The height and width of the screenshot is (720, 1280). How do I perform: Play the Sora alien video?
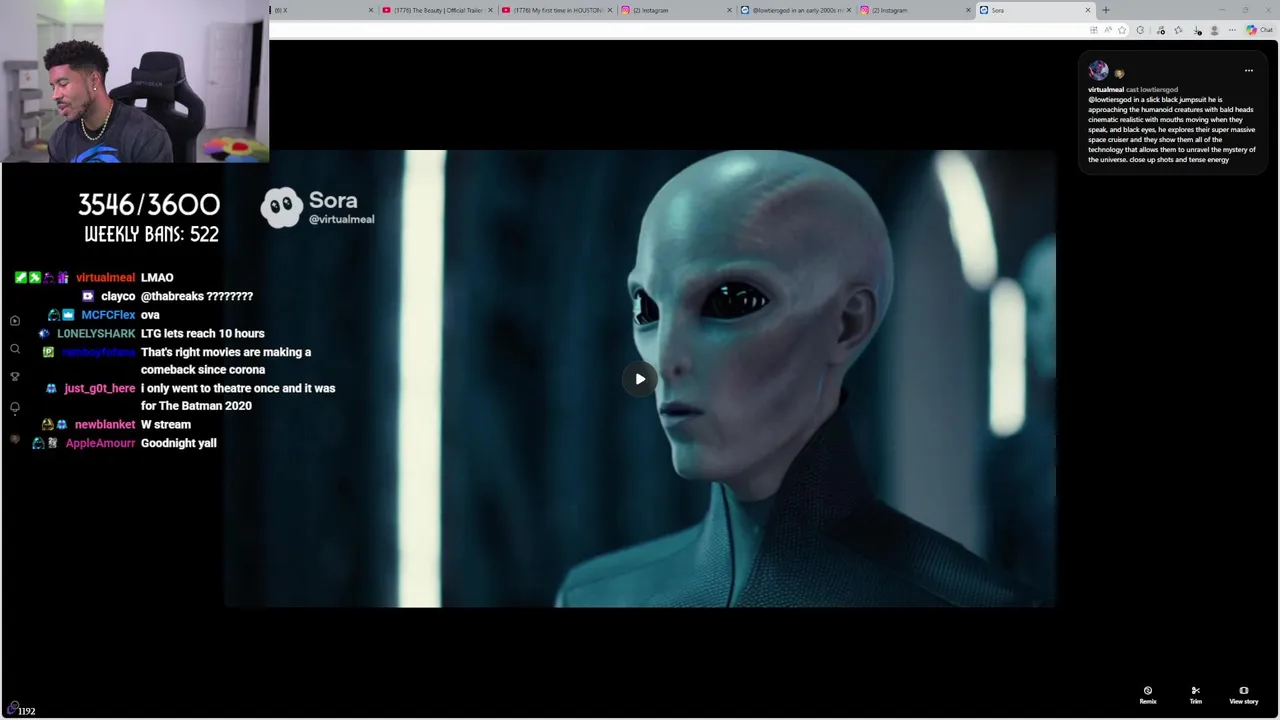[x=640, y=379]
